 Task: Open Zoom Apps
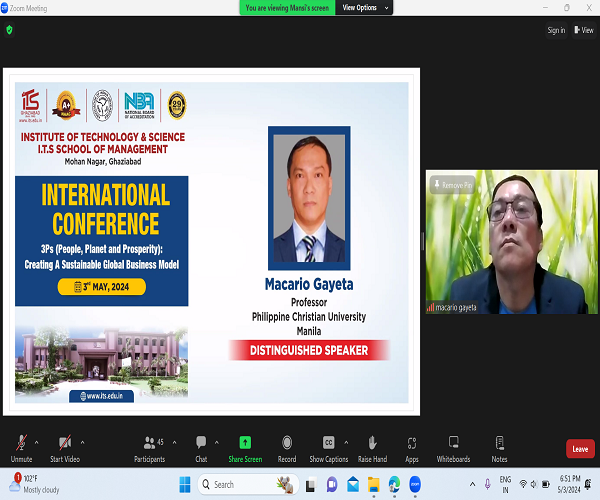tap(412, 449)
